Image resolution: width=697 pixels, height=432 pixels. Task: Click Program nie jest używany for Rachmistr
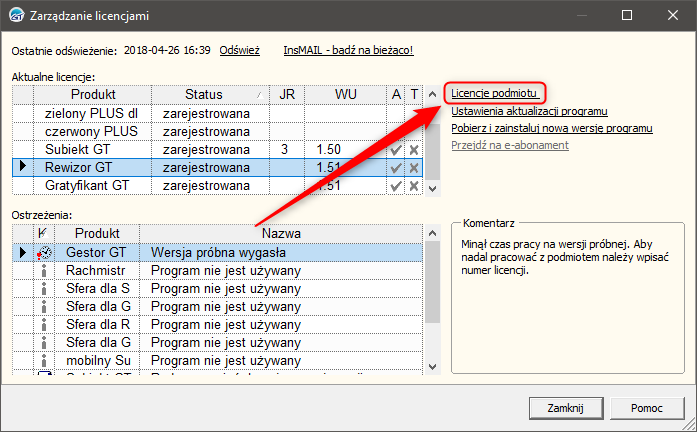pos(226,271)
